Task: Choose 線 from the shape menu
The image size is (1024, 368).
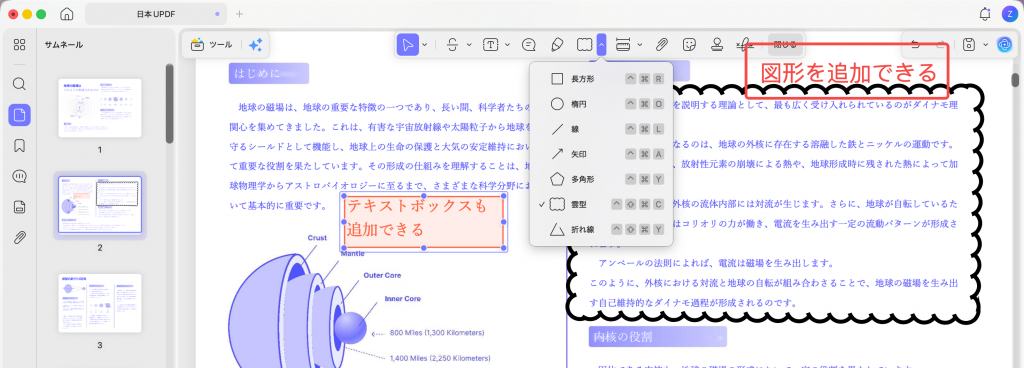Action: [x=601, y=129]
